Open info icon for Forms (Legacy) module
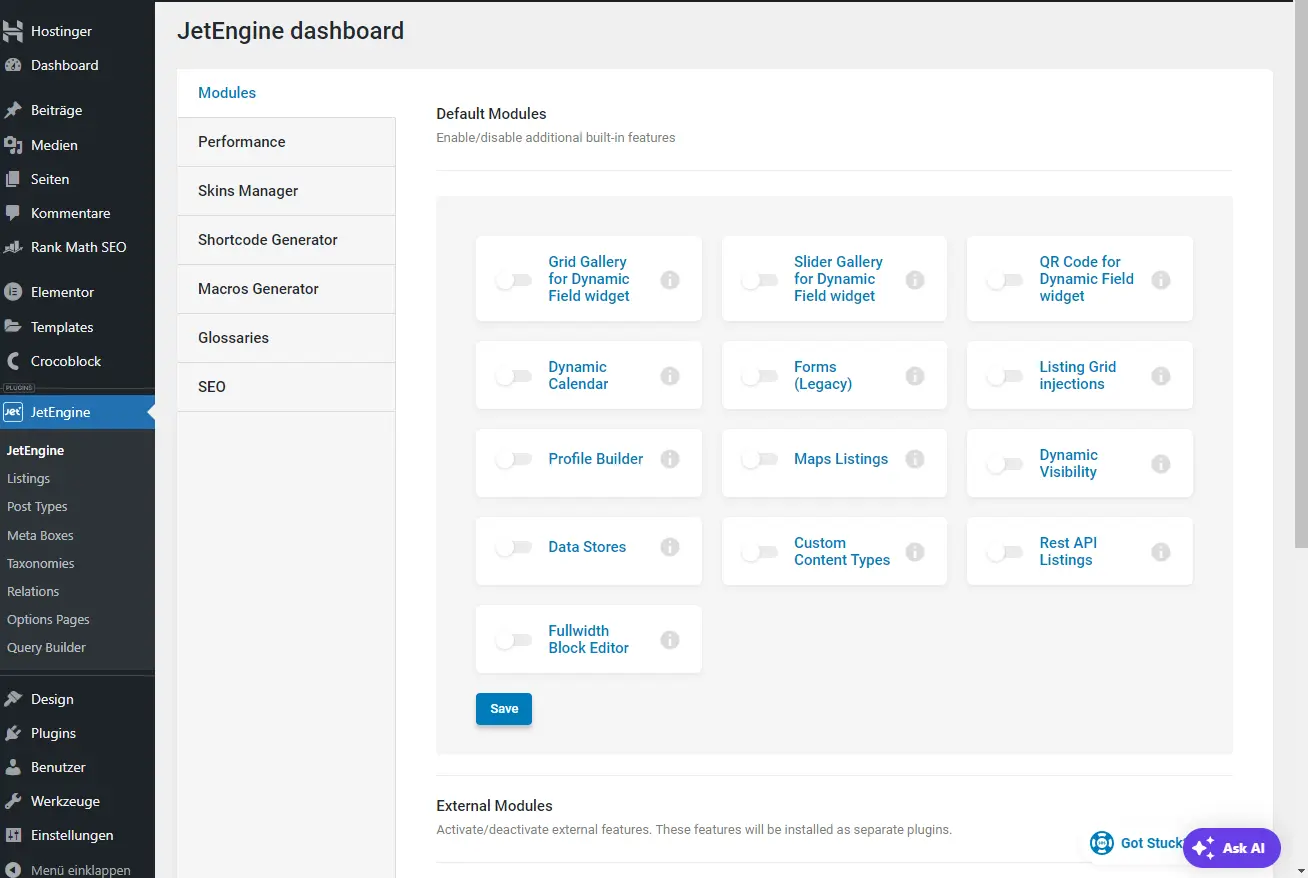1308x878 pixels. point(915,376)
